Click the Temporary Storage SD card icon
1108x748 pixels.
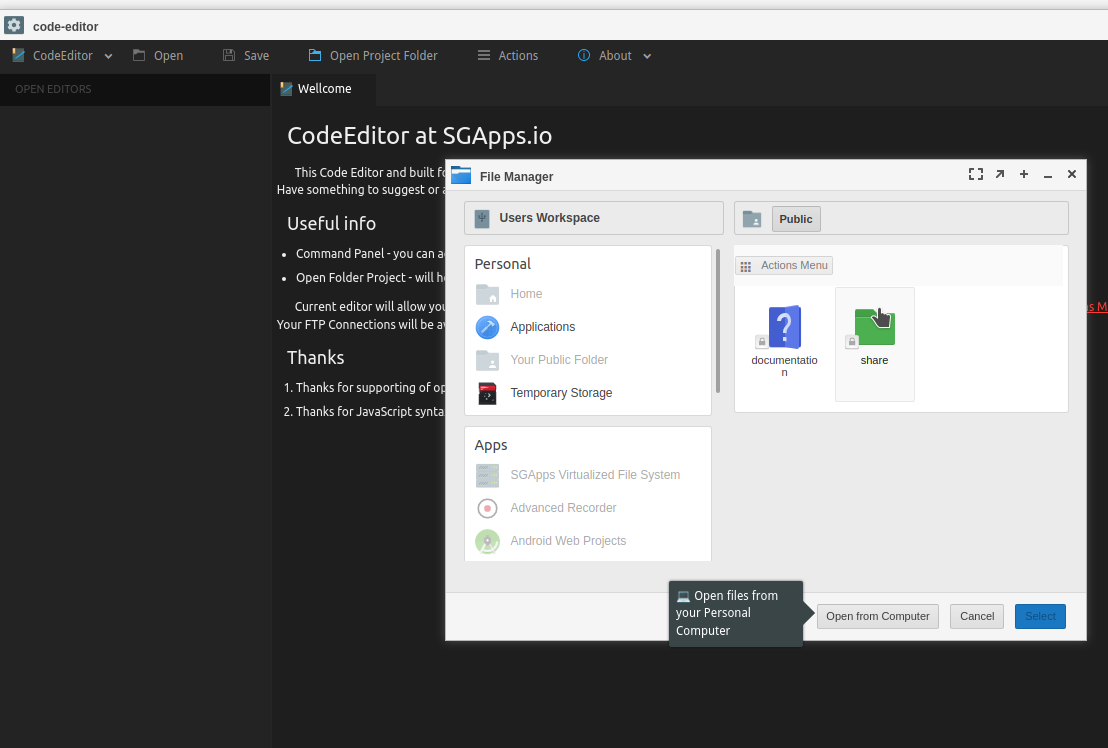coord(488,393)
